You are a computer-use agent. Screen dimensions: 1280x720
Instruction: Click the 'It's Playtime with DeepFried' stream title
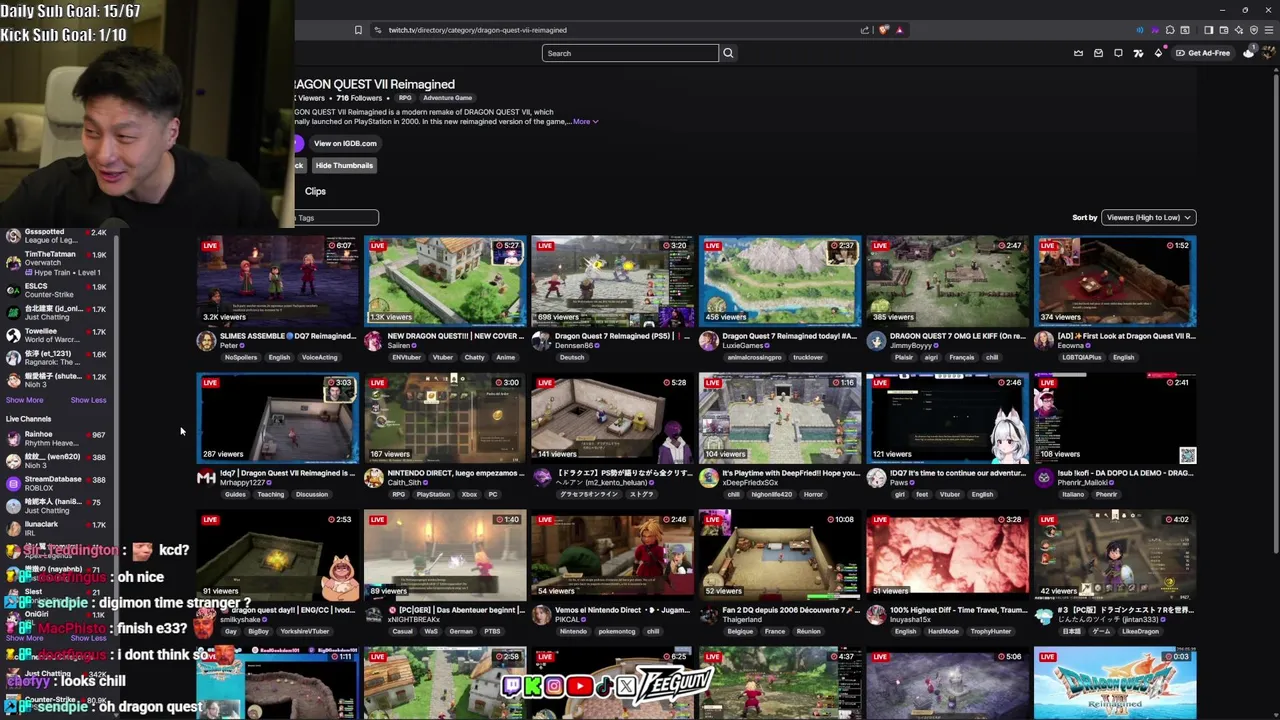point(791,473)
